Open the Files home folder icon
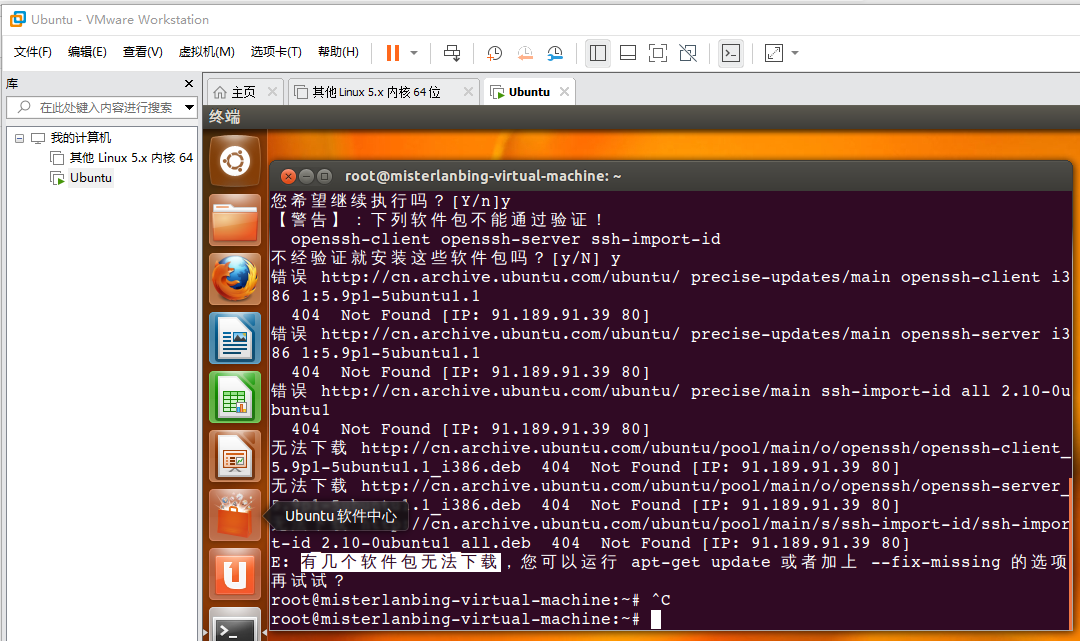1080x641 pixels. (x=234, y=219)
